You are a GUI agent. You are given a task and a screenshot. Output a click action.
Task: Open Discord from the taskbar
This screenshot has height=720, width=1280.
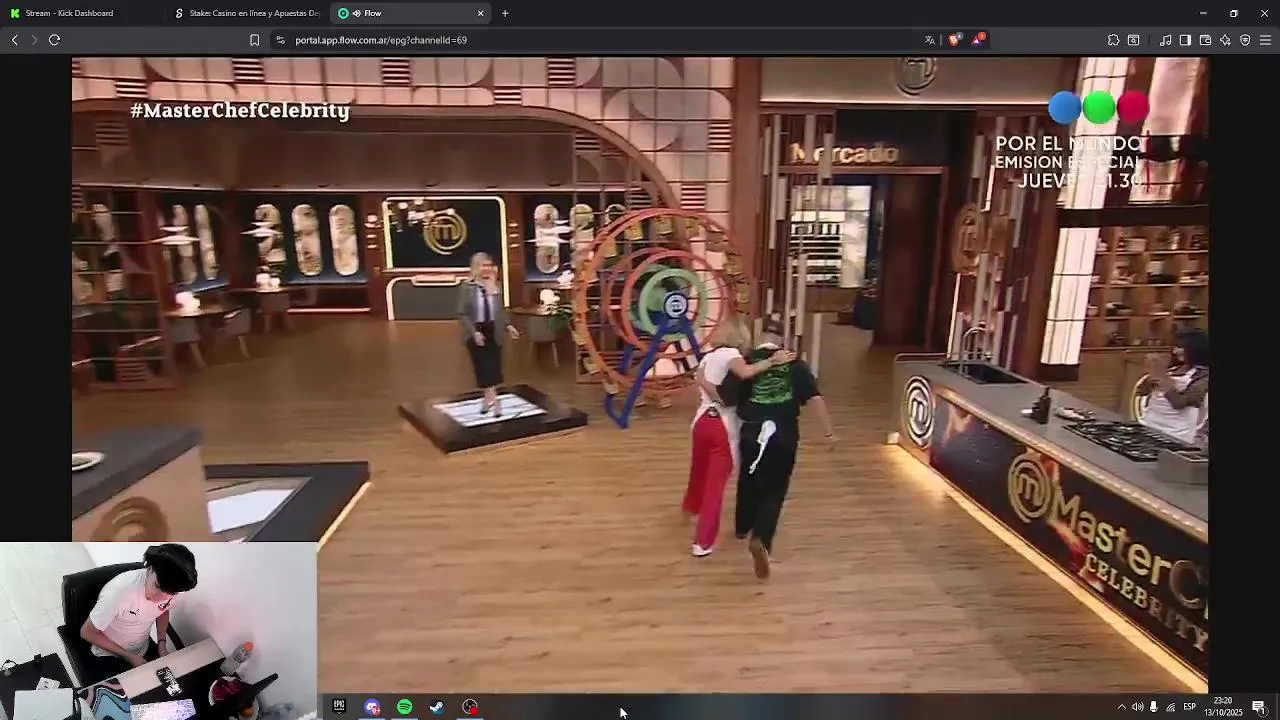[372, 707]
